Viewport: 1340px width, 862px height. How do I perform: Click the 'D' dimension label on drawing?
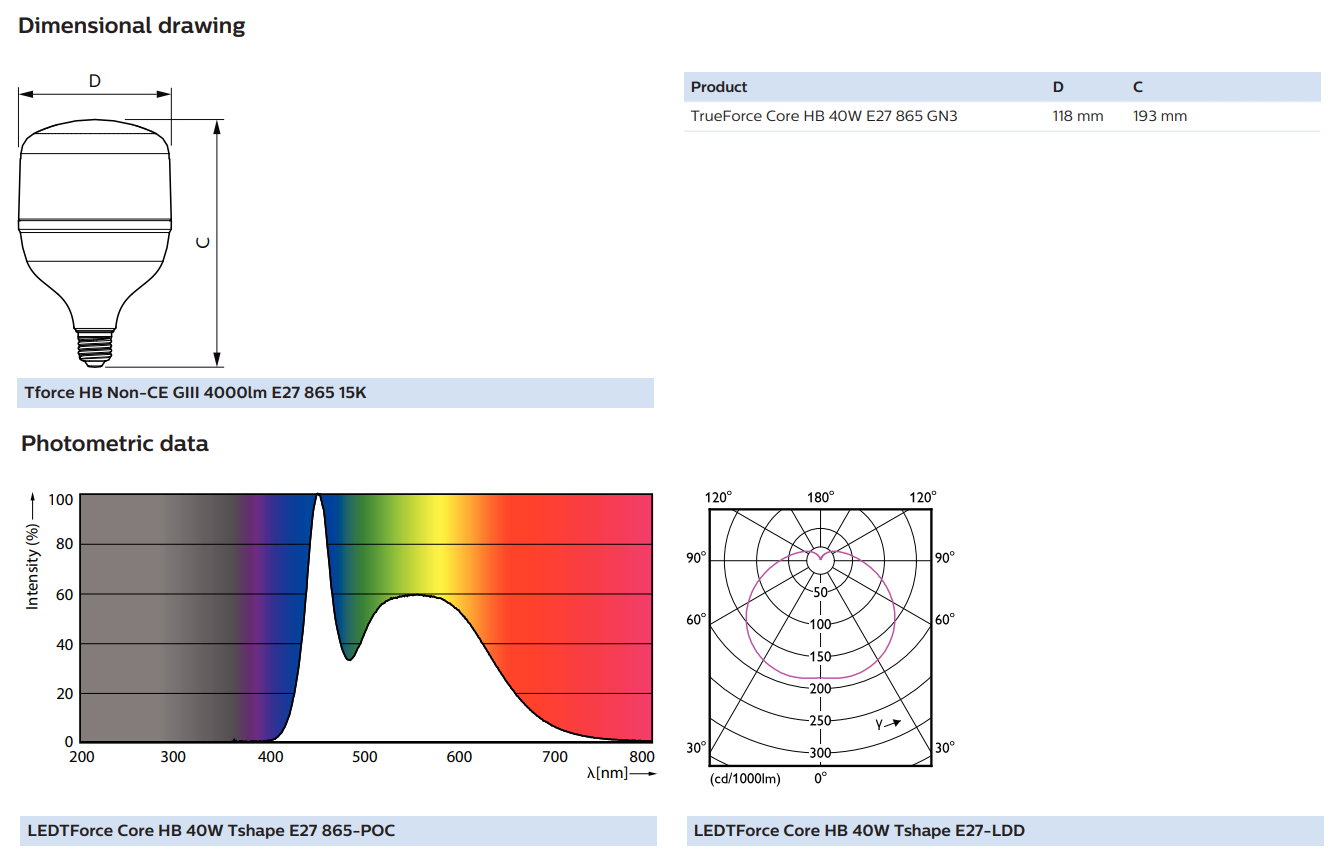pyautogui.click(x=95, y=81)
